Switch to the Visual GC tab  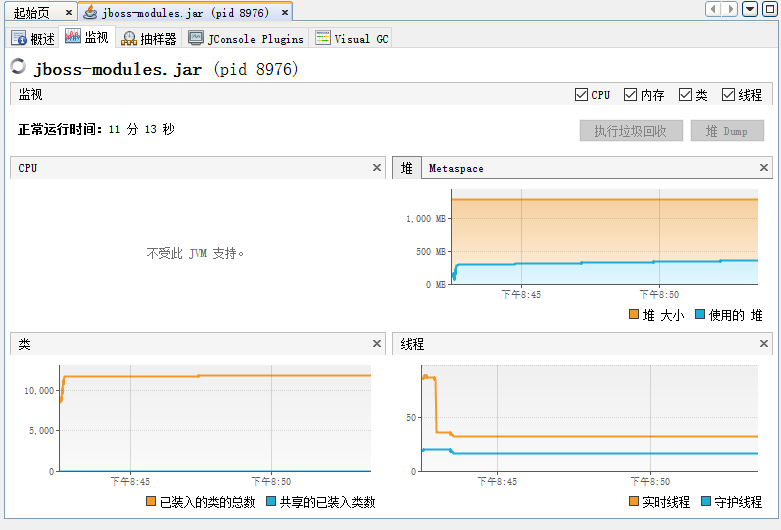(x=352, y=38)
